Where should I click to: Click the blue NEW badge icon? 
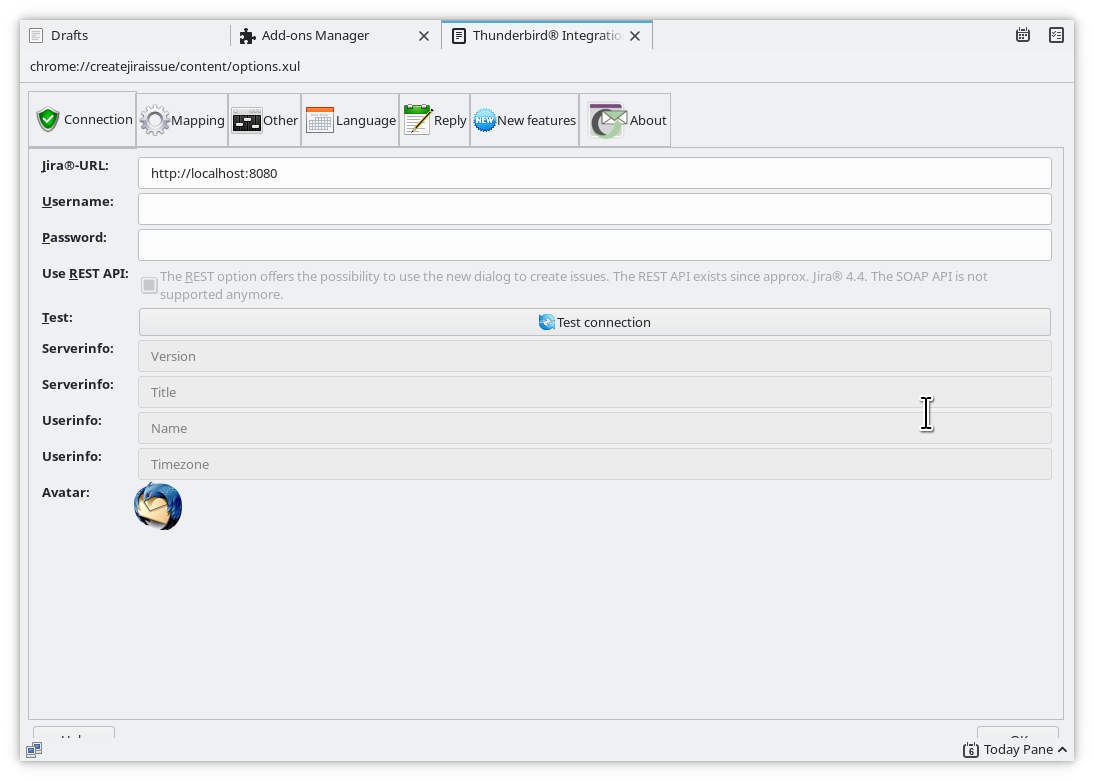[484, 121]
